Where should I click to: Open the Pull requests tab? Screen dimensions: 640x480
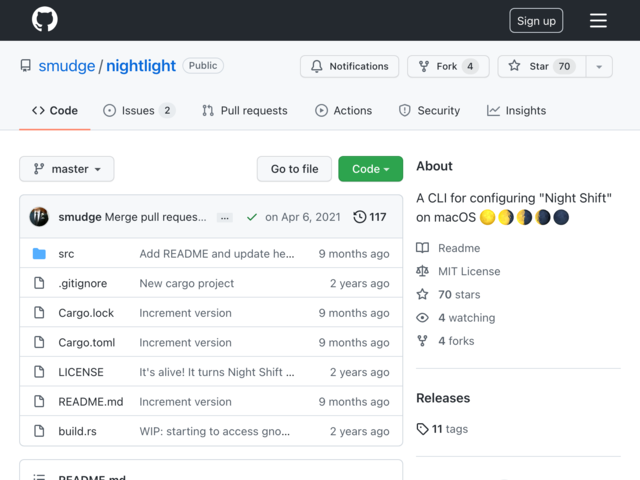[244, 111]
